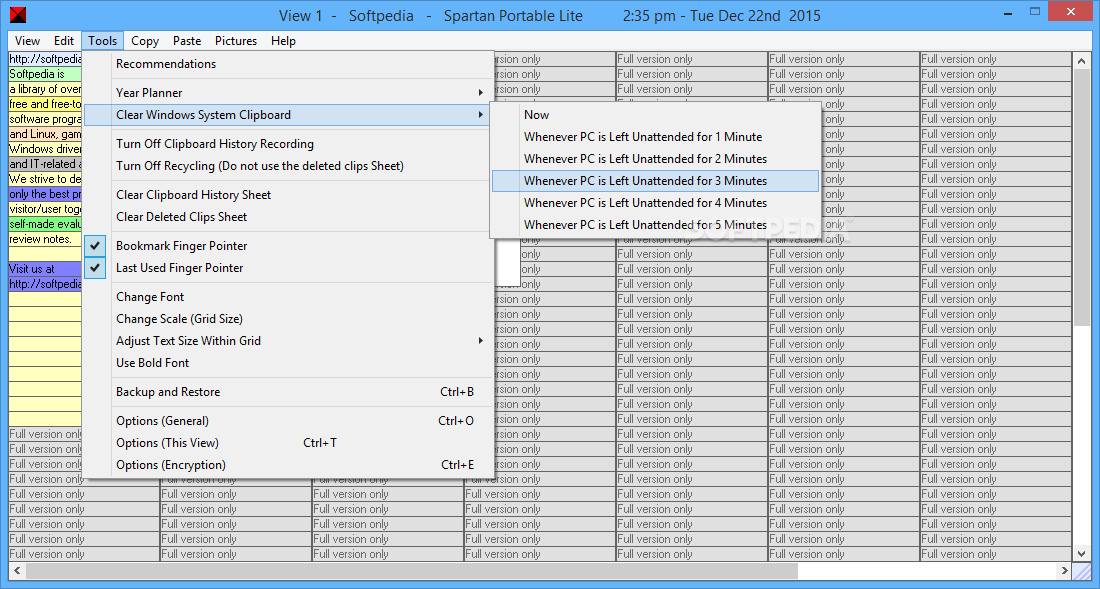Screen dimensions: 1100x589
Task: Select the 'only the best pr' blue cell
Action: tap(45, 194)
